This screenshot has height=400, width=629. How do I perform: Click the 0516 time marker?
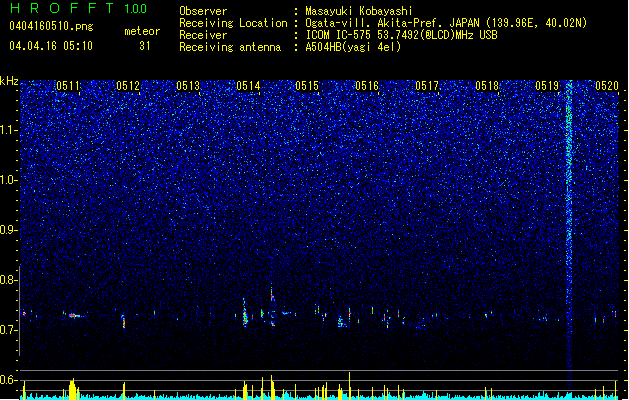click(x=367, y=86)
